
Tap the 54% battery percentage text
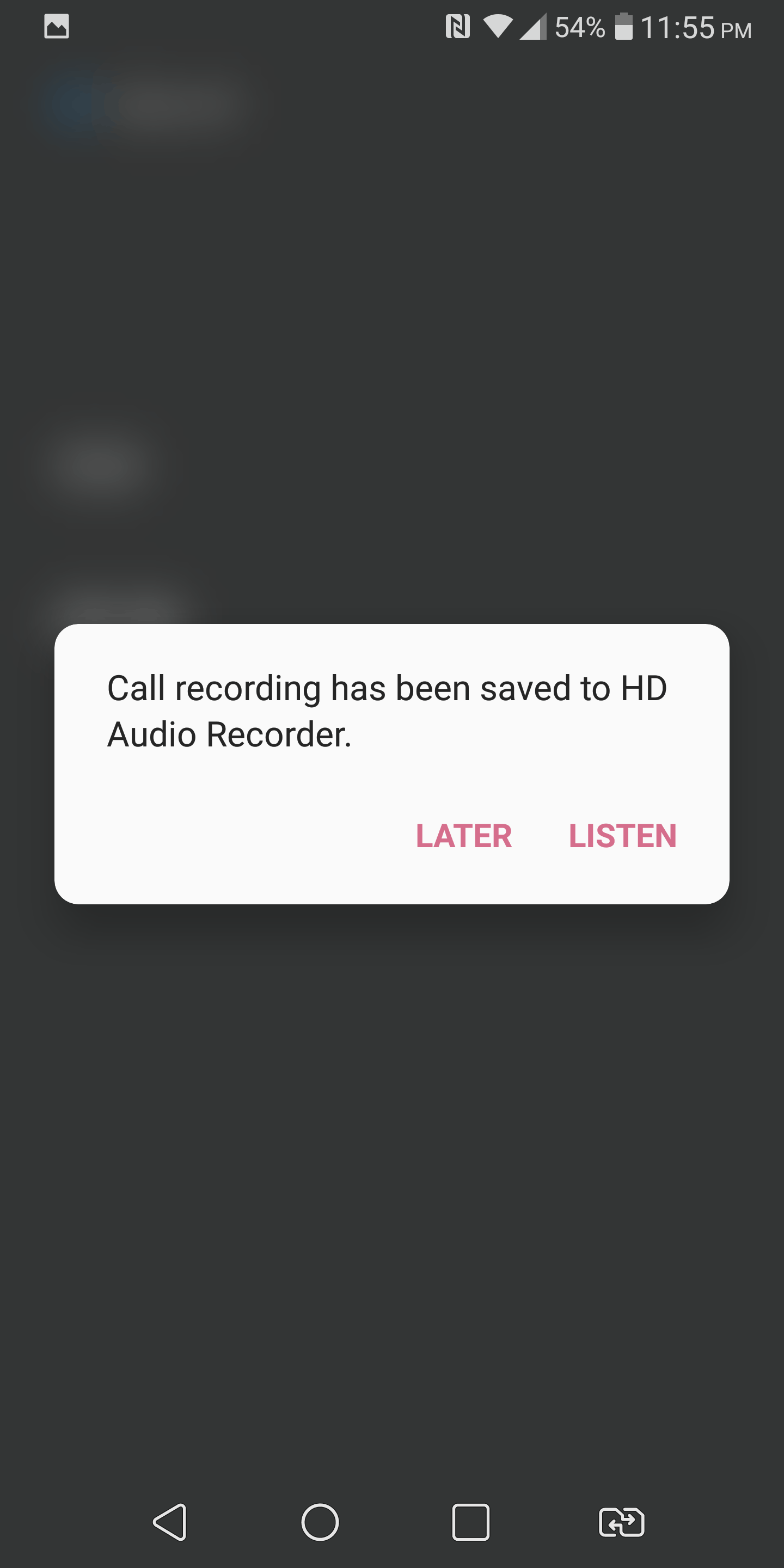click(x=579, y=27)
